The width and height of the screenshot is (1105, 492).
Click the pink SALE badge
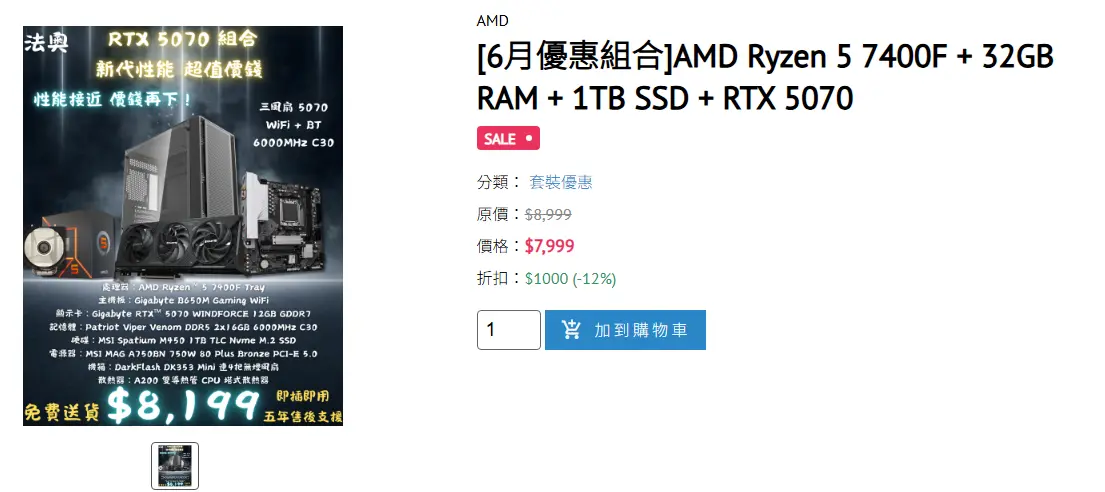coord(508,139)
